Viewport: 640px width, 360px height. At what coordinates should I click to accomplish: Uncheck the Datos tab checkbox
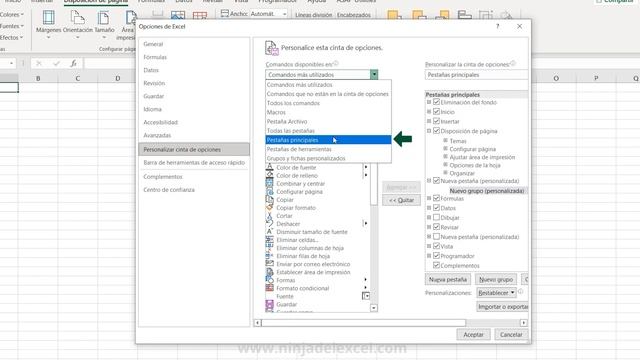pyautogui.click(x=436, y=208)
